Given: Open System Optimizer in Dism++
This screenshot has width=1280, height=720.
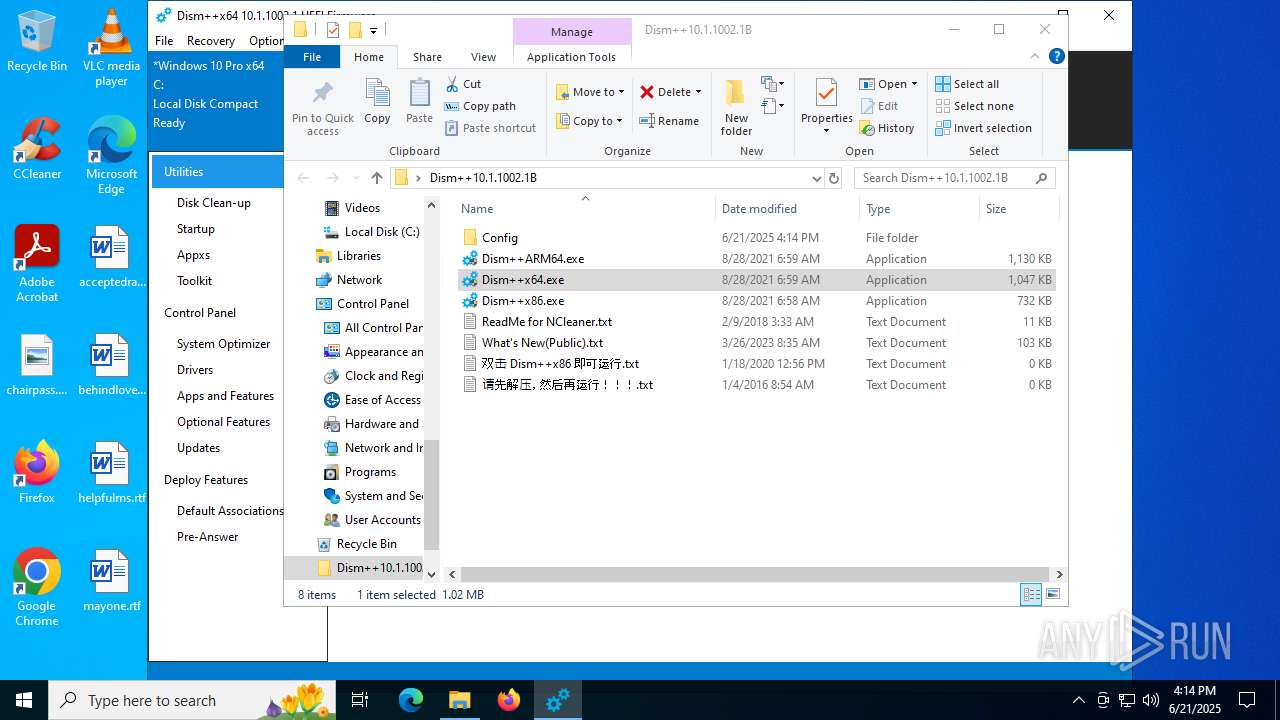Looking at the screenshot, I should coord(224,344).
